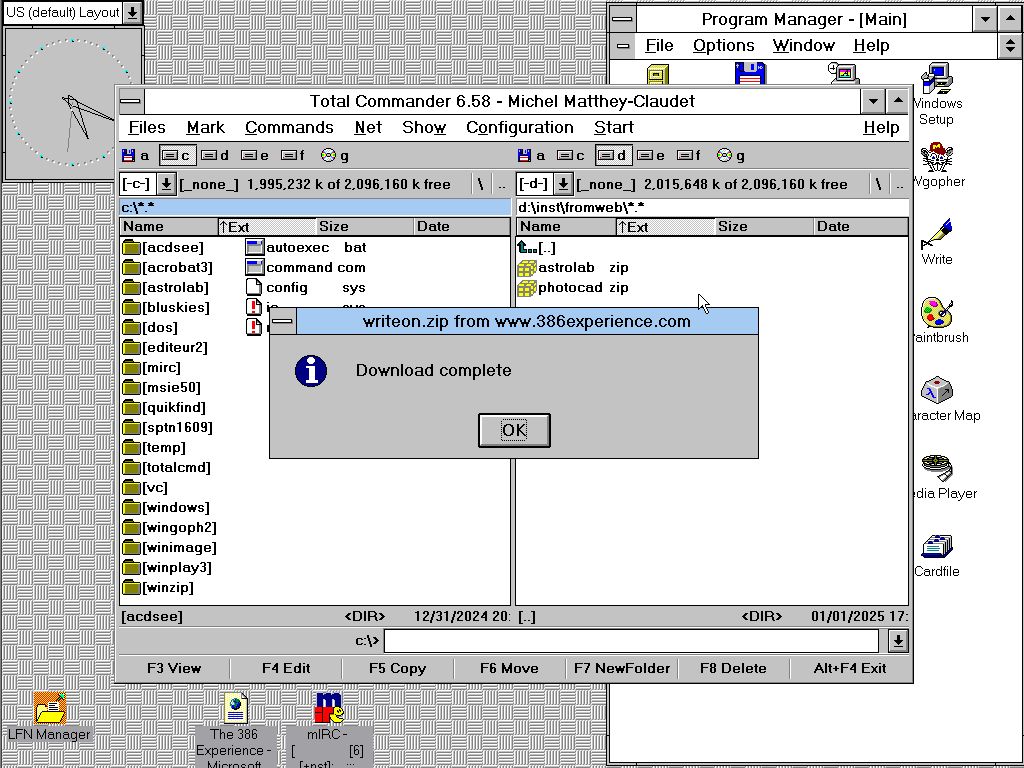Select CD drive g in right panel

click(x=732, y=155)
